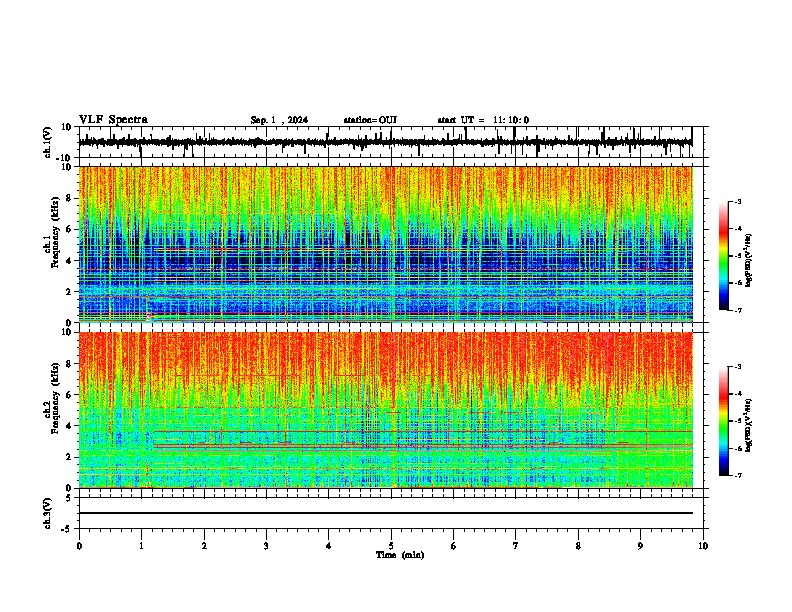Click the time axis tick label "1"
792x612 pixels.
click(x=141, y=546)
